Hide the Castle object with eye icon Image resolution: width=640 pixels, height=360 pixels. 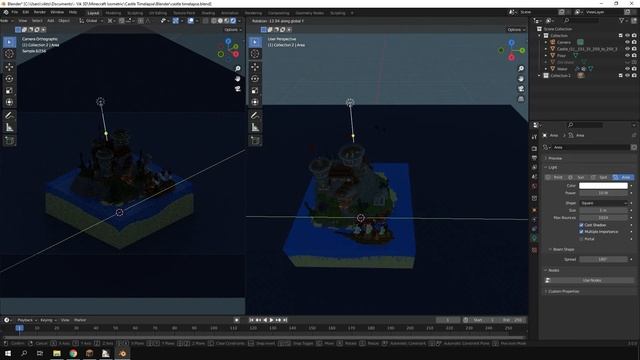point(627,49)
